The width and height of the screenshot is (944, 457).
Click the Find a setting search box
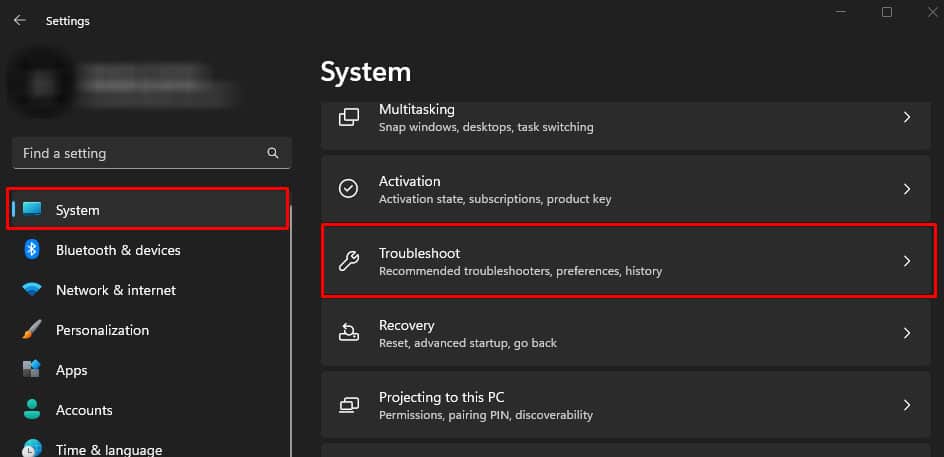click(152, 153)
